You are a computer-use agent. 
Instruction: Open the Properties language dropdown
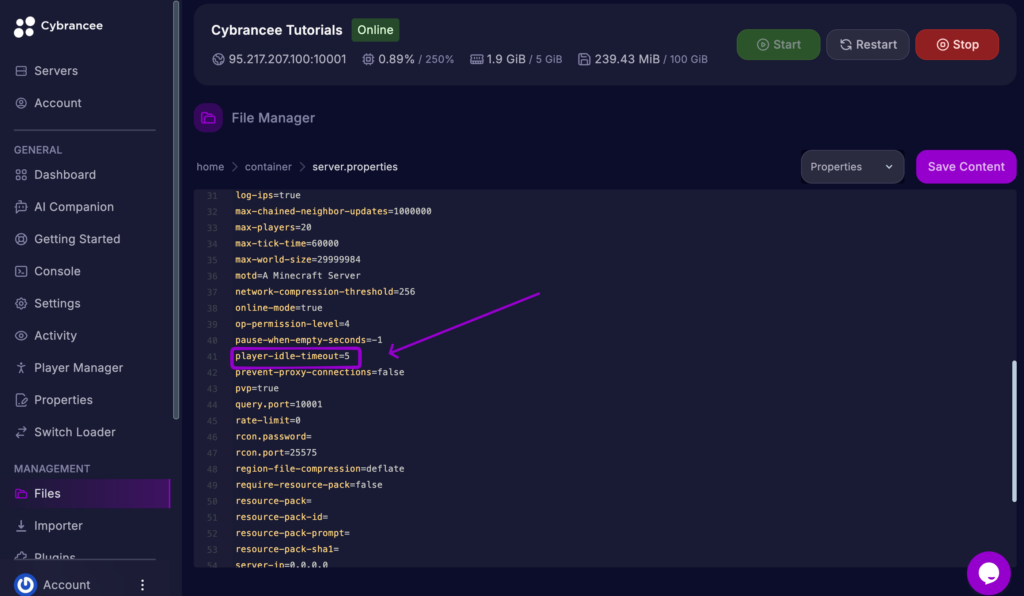[x=852, y=166]
